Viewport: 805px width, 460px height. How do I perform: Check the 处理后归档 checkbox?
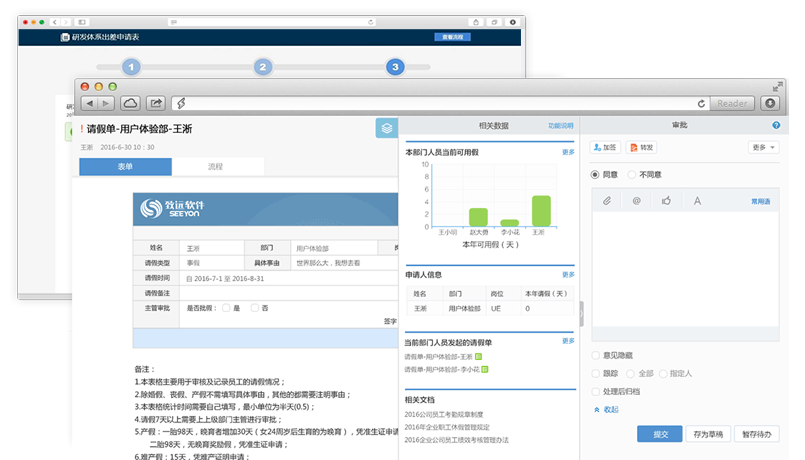(596, 391)
